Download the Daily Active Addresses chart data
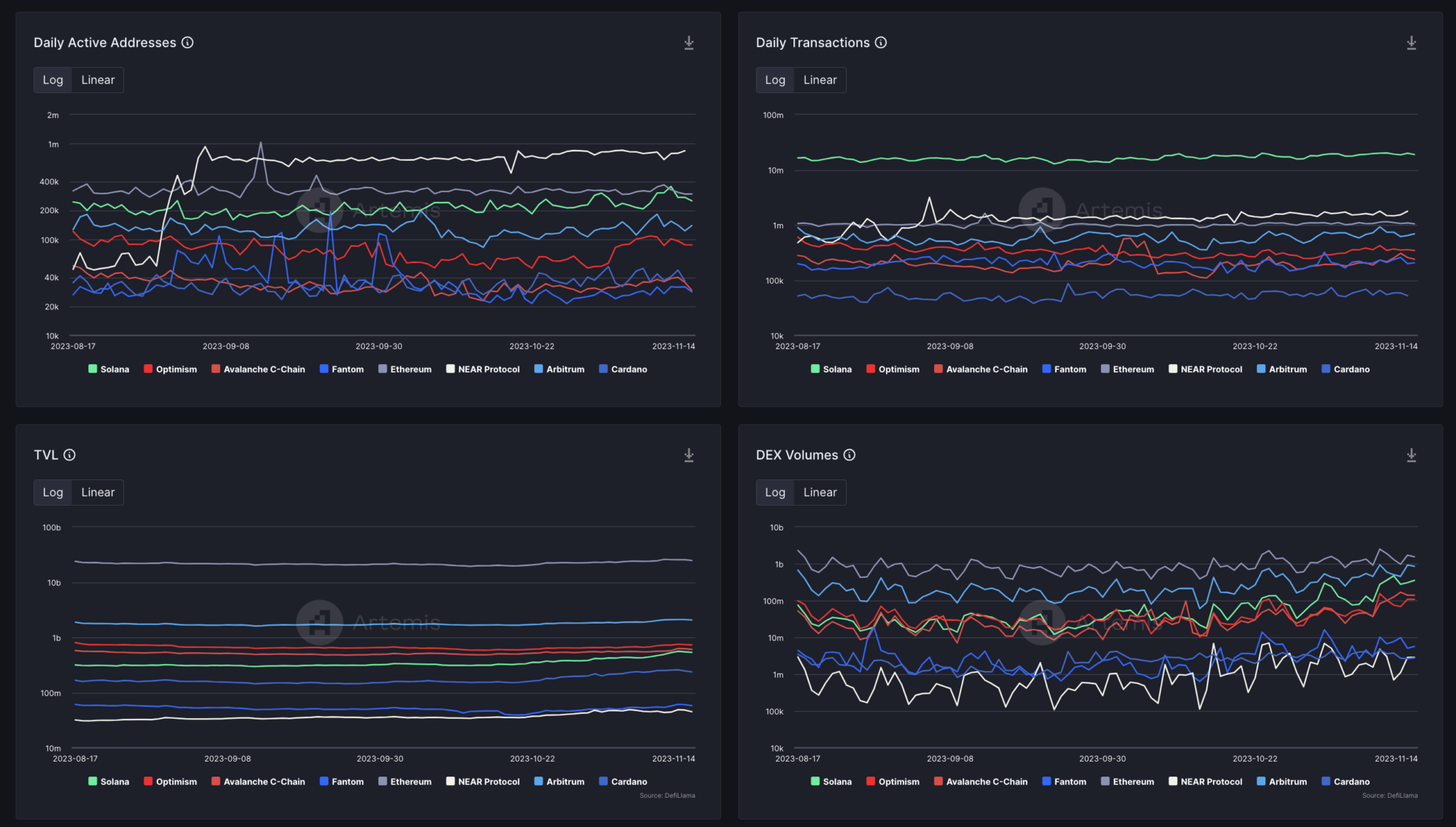 click(688, 43)
